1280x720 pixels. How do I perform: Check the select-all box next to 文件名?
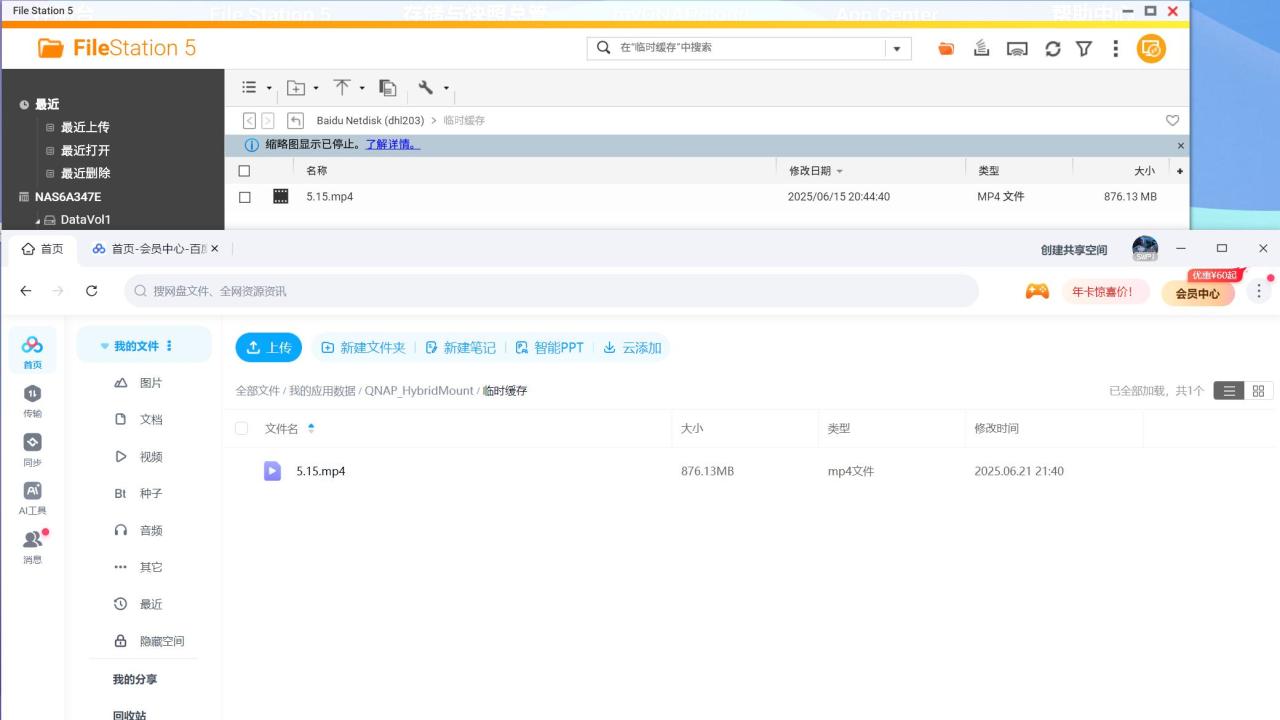(x=241, y=428)
